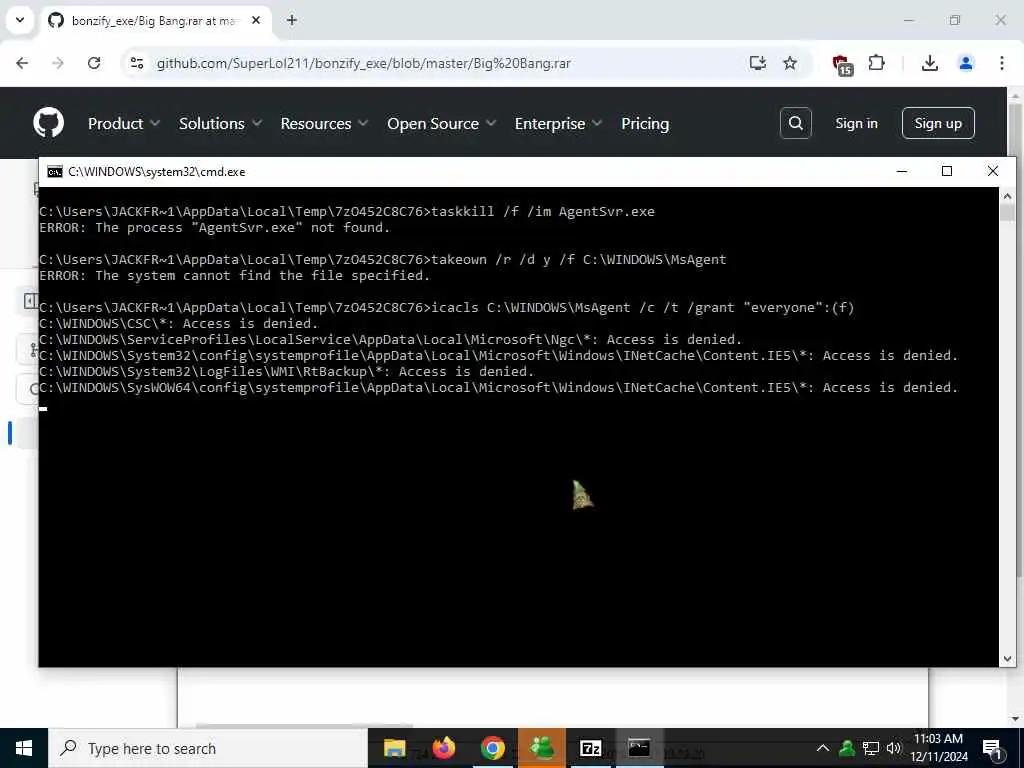Open network status in system tray
Image resolution: width=1024 pixels, height=768 pixels.
click(871, 748)
